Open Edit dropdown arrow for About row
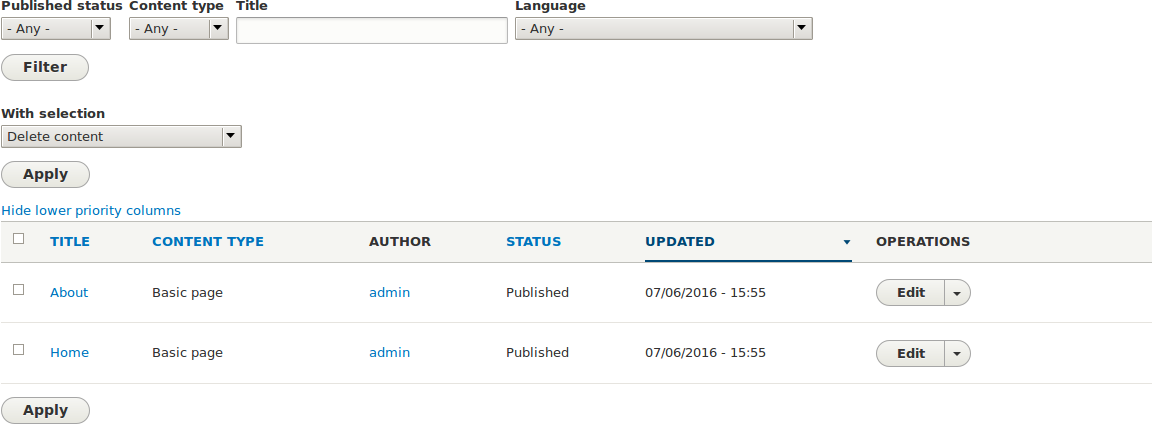The width and height of the screenshot is (1152, 424). (958, 293)
